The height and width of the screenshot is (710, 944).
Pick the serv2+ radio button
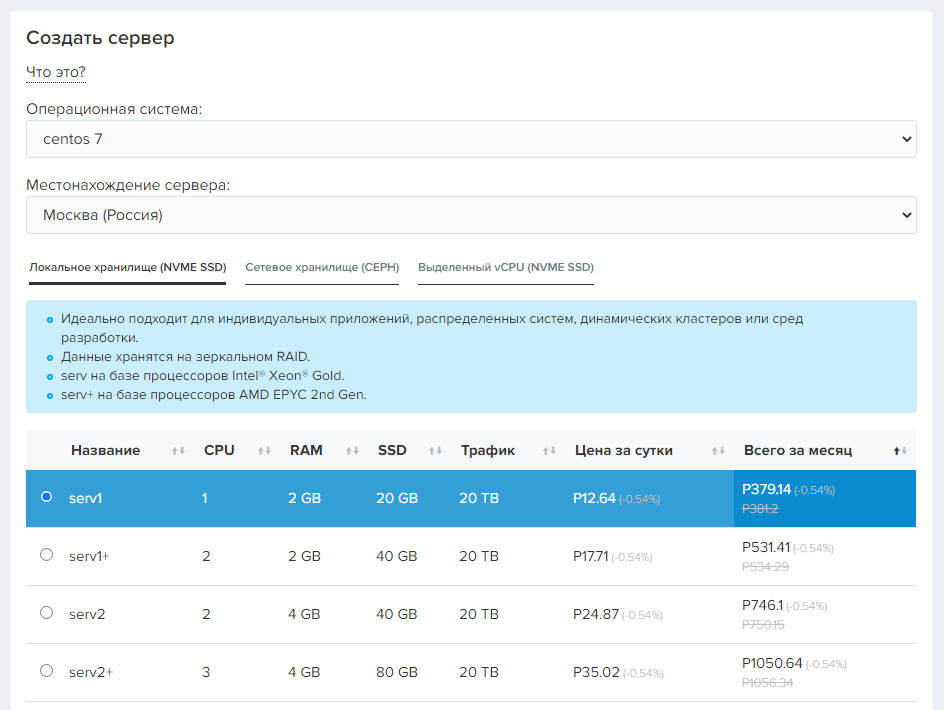46,671
